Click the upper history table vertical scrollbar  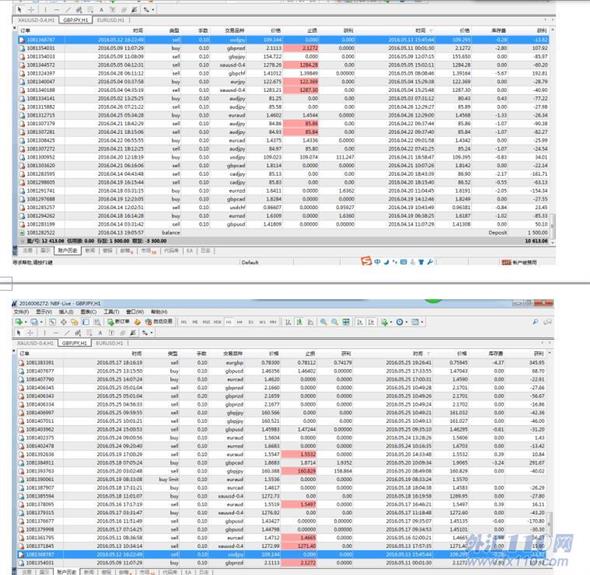tap(553, 135)
